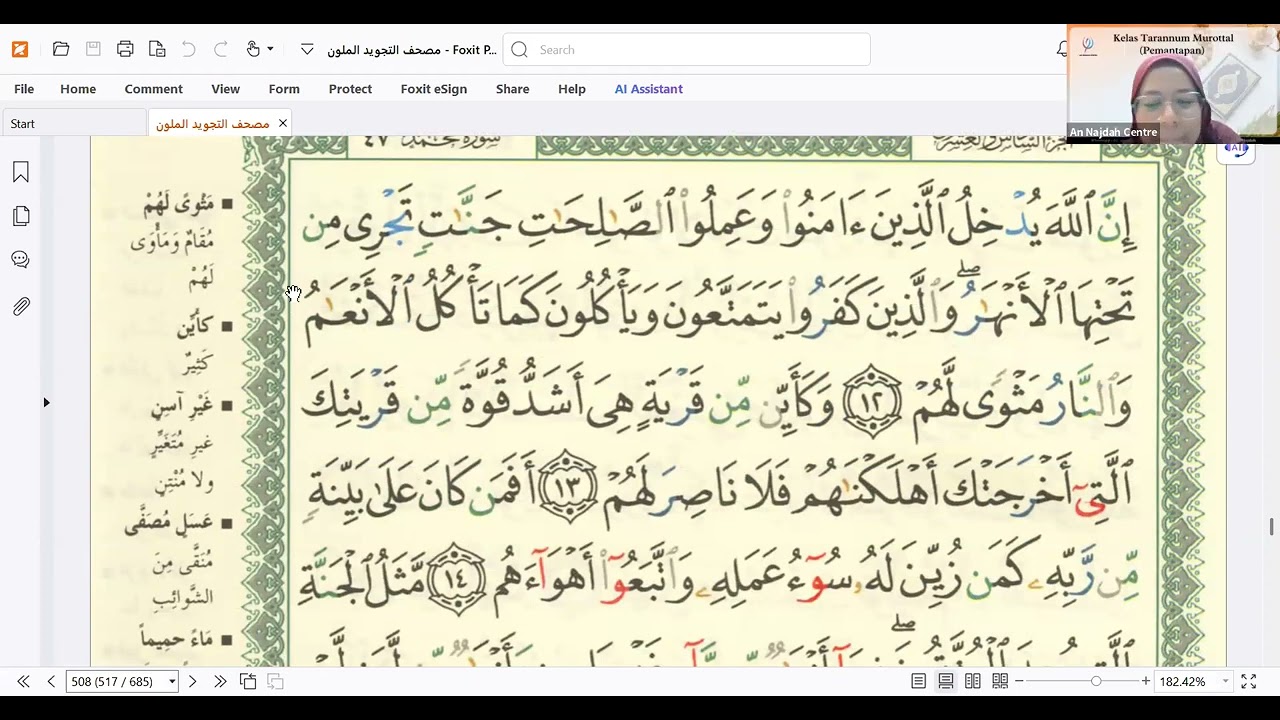Click the previous view icon in status bar
Image resolution: width=1280 pixels, height=720 pixels.
tap(248, 681)
